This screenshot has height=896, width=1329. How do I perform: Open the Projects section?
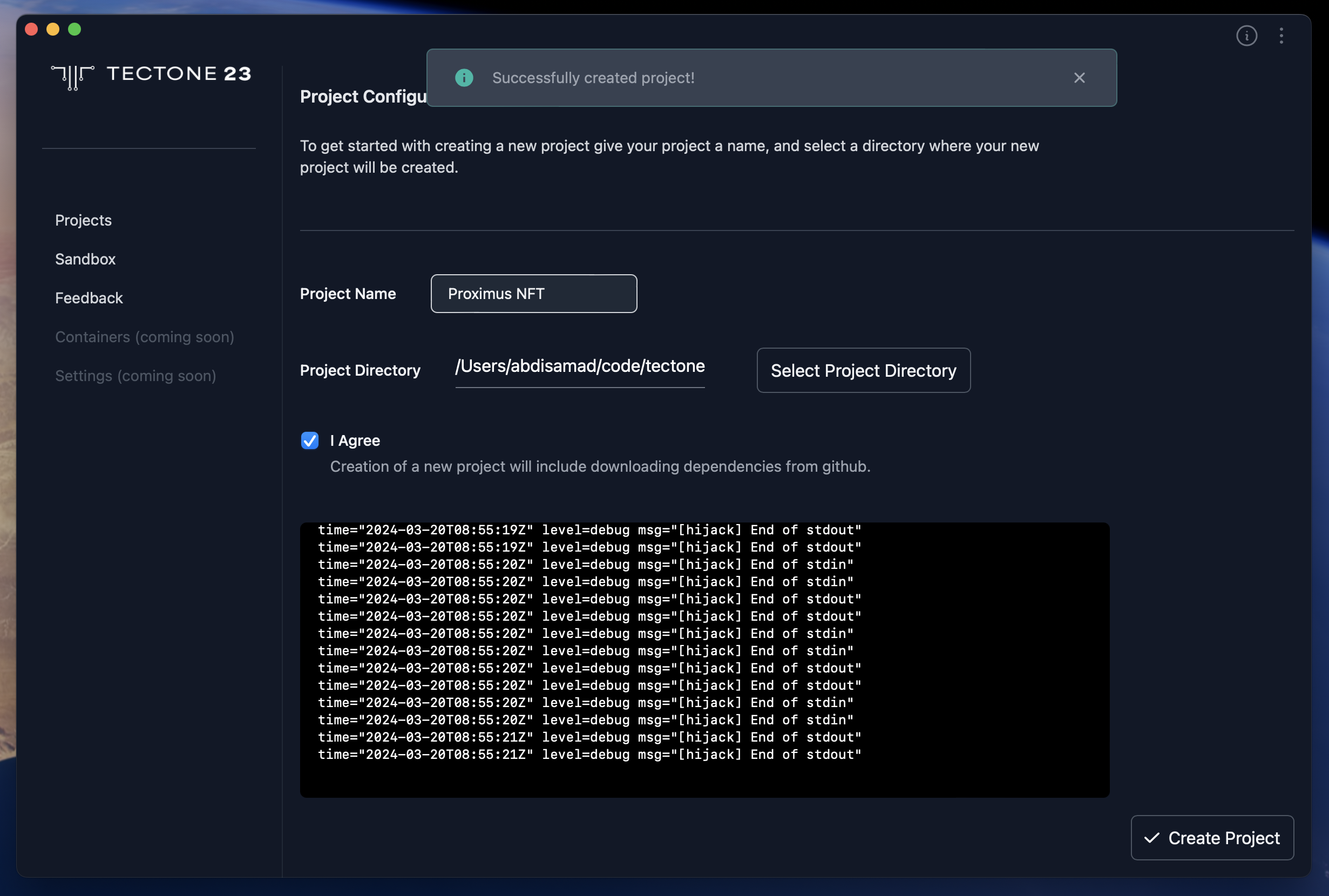84,220
